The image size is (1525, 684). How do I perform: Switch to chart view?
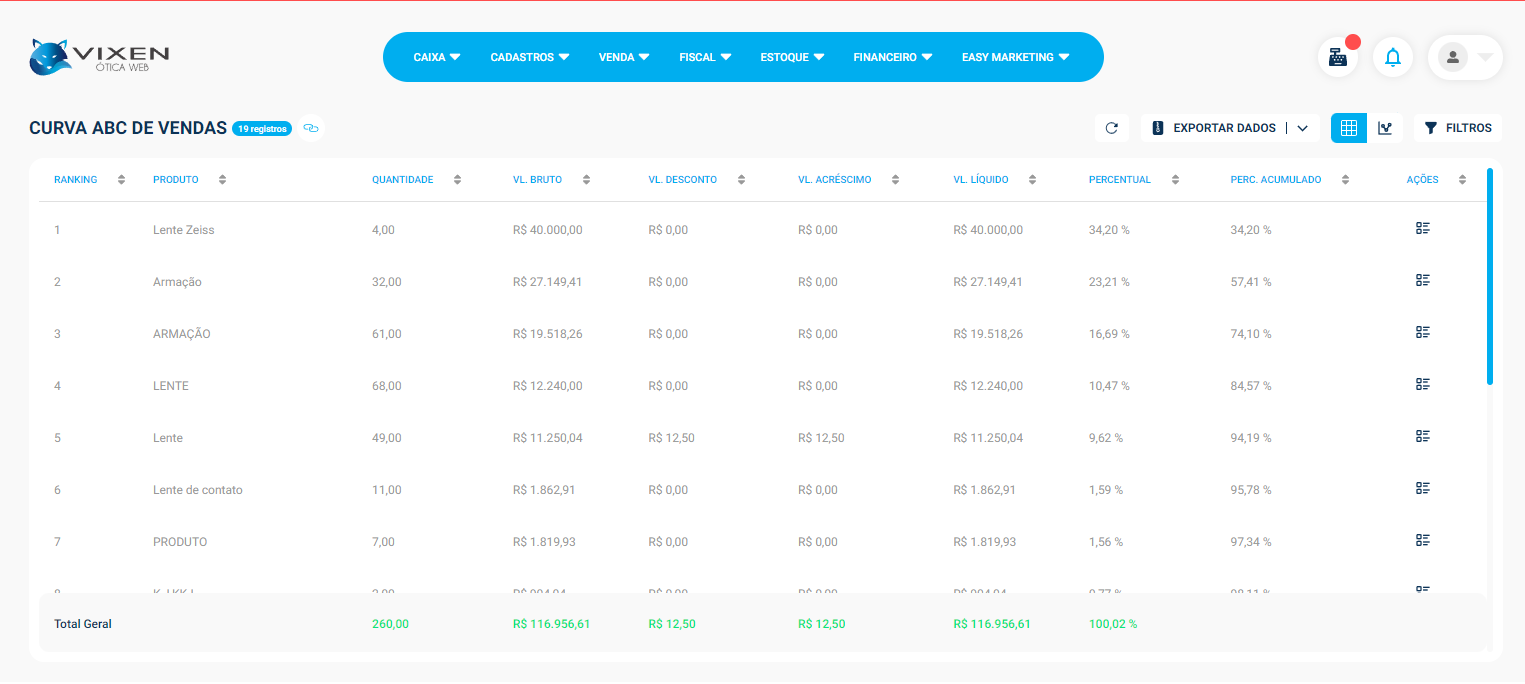(1385, 128)
